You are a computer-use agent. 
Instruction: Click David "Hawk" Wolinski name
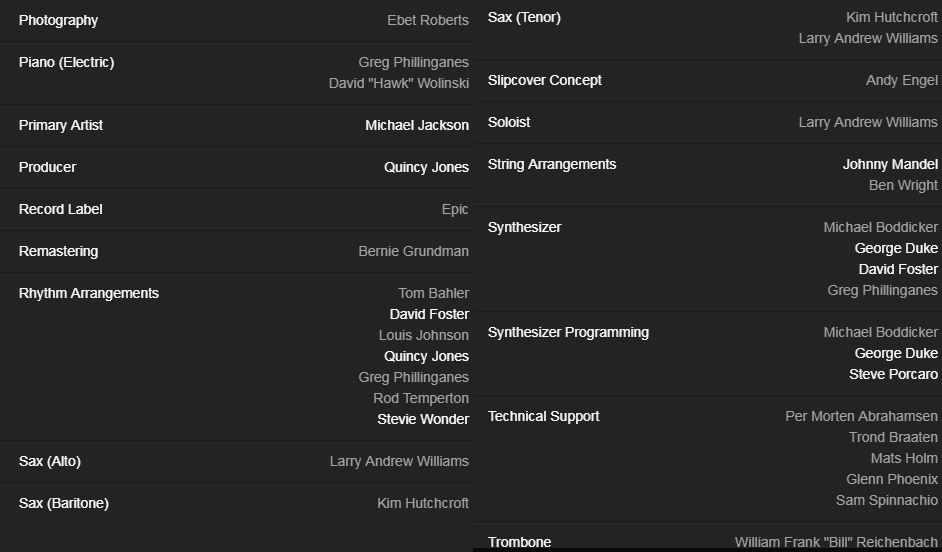(x=398, y=83)
